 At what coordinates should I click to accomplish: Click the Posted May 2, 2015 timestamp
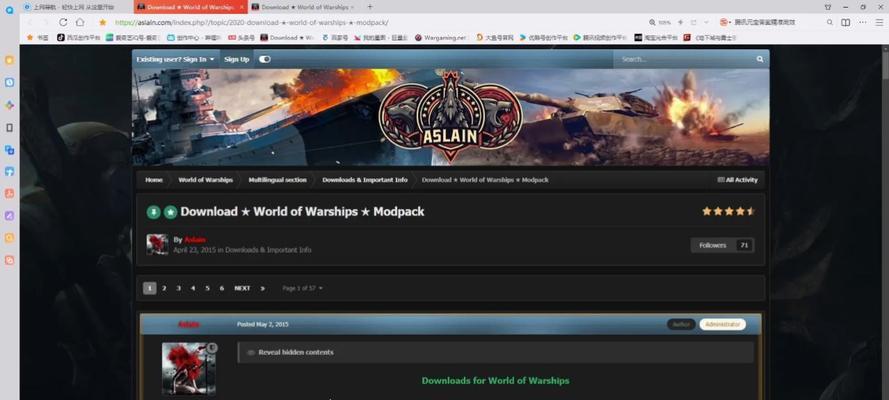263,325
